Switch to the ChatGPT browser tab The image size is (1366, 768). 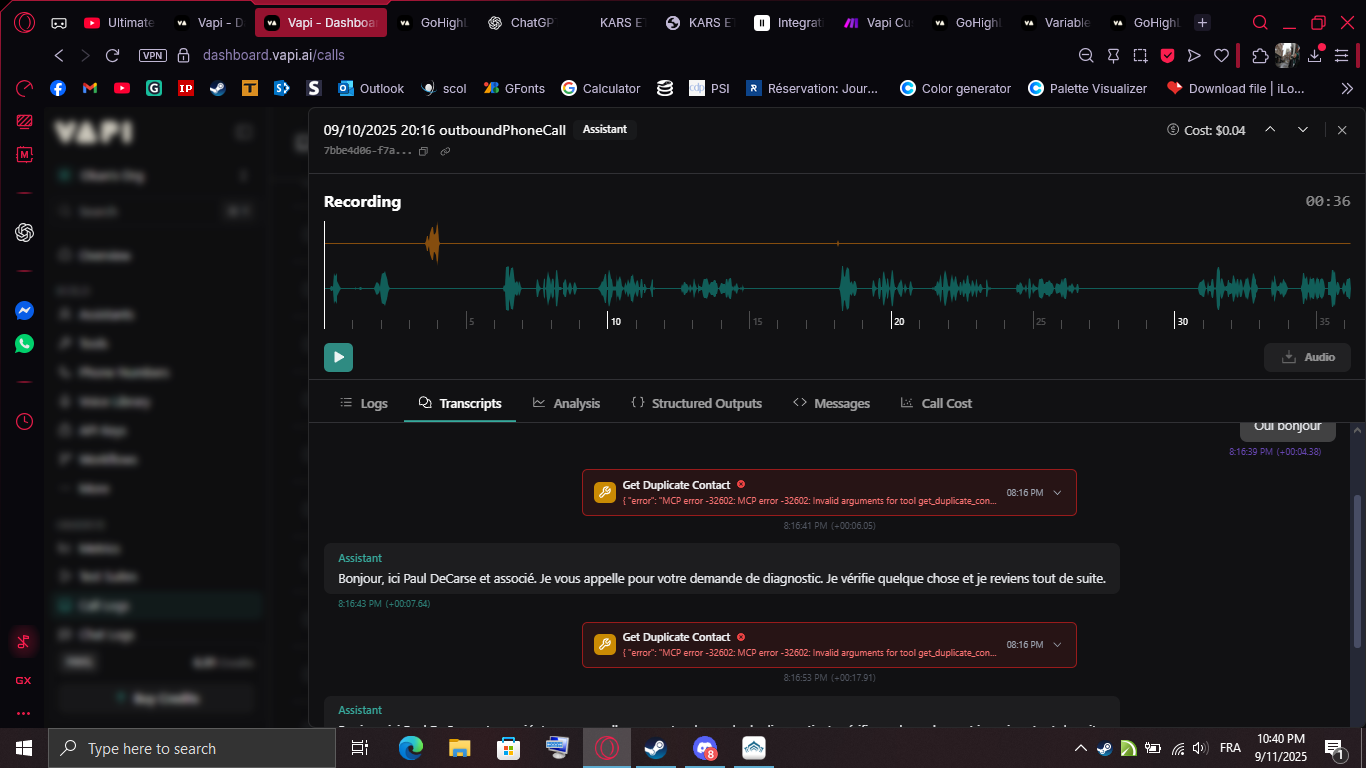click(x=520, y=22)
